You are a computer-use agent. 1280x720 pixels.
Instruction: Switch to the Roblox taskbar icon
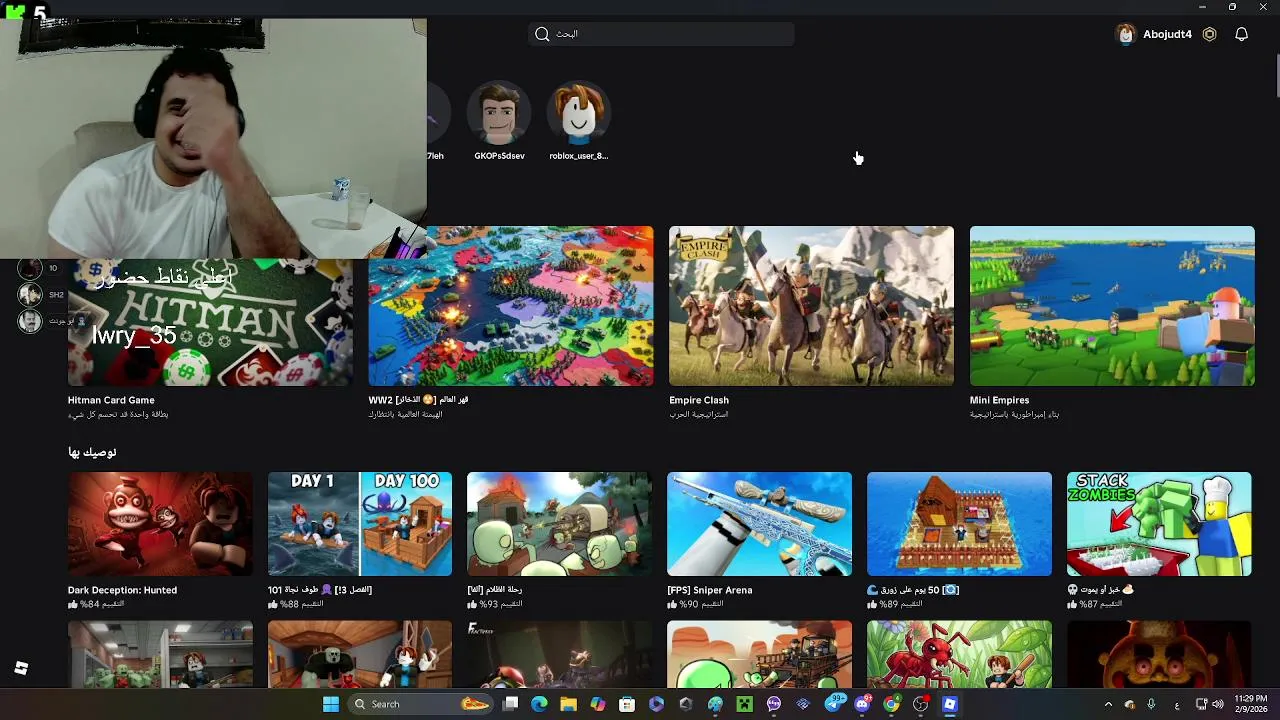click(x=950, y=704)
